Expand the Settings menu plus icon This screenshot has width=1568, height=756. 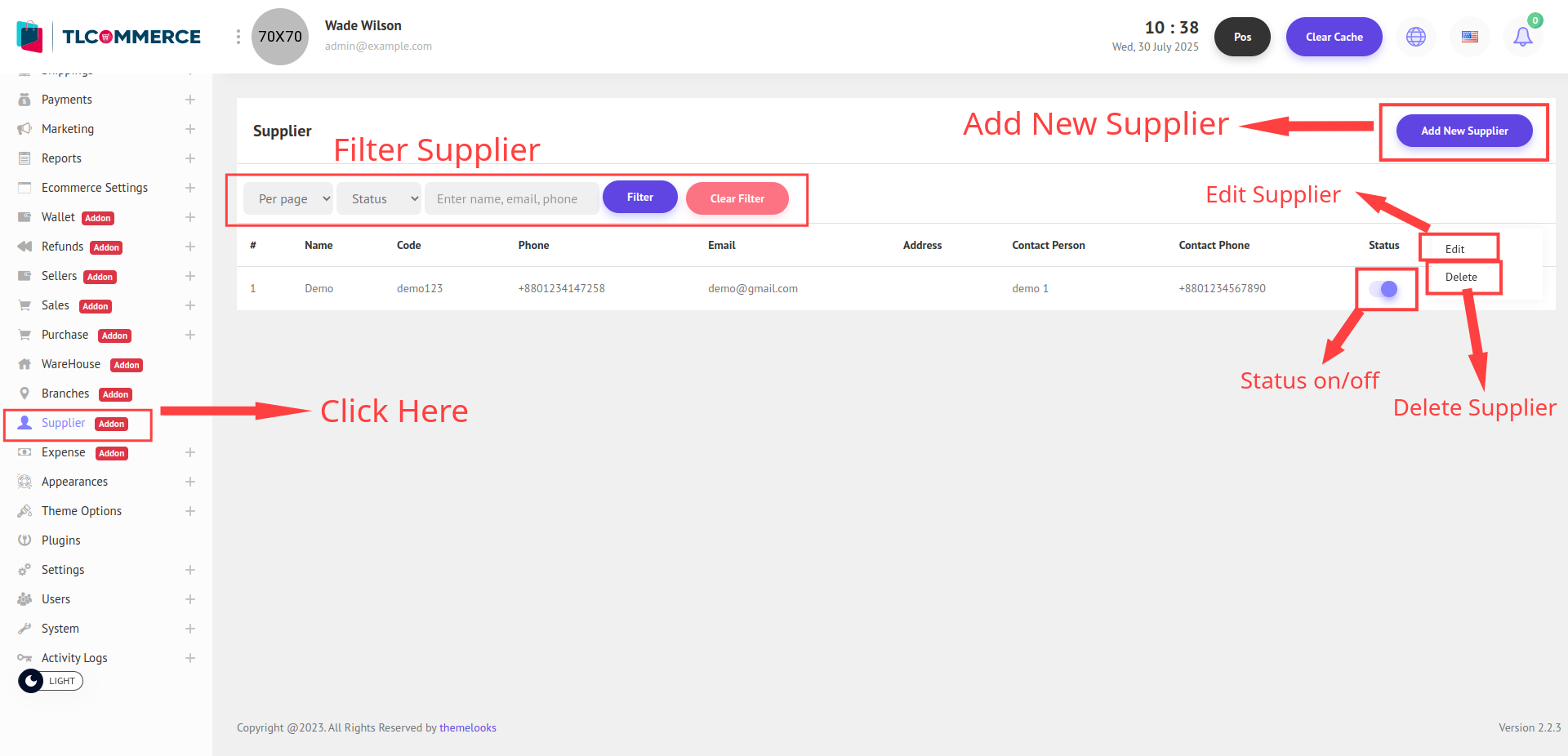click(189, 570)
